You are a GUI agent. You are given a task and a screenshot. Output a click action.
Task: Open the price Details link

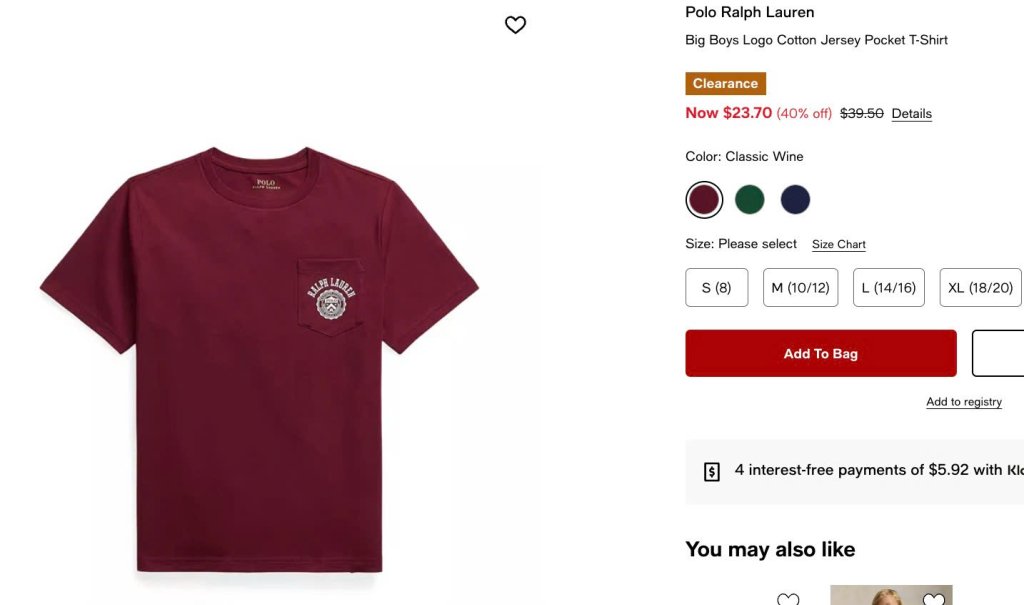(911, 114)
